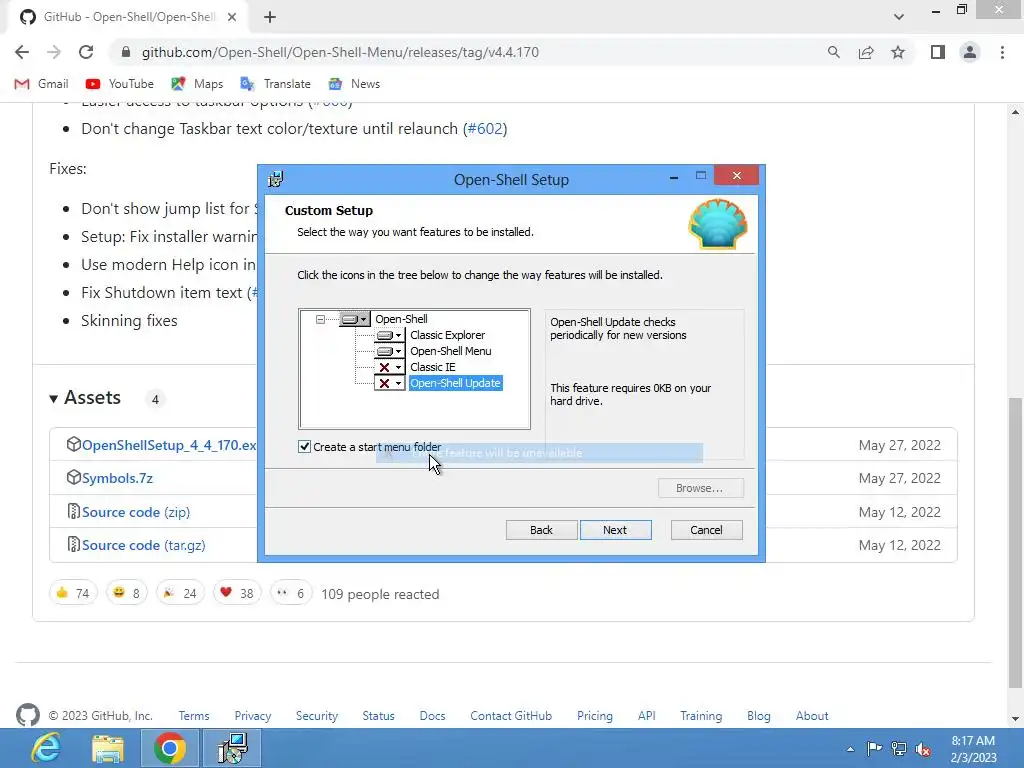Click the hooray reaction 24
This screenshot has width=1024, height=768.
coord(180,593)
